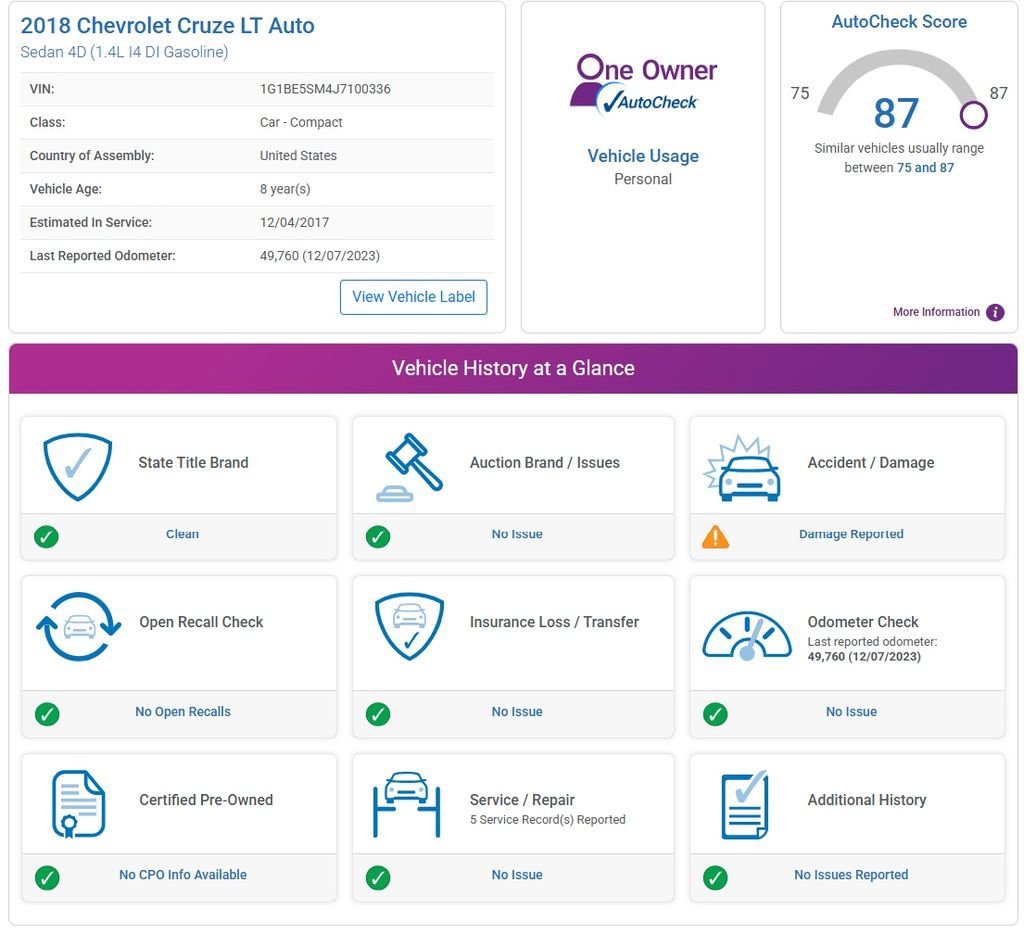The image size is (1024, 931).
Task: Follow the Clean title status link
Action: 182,534
